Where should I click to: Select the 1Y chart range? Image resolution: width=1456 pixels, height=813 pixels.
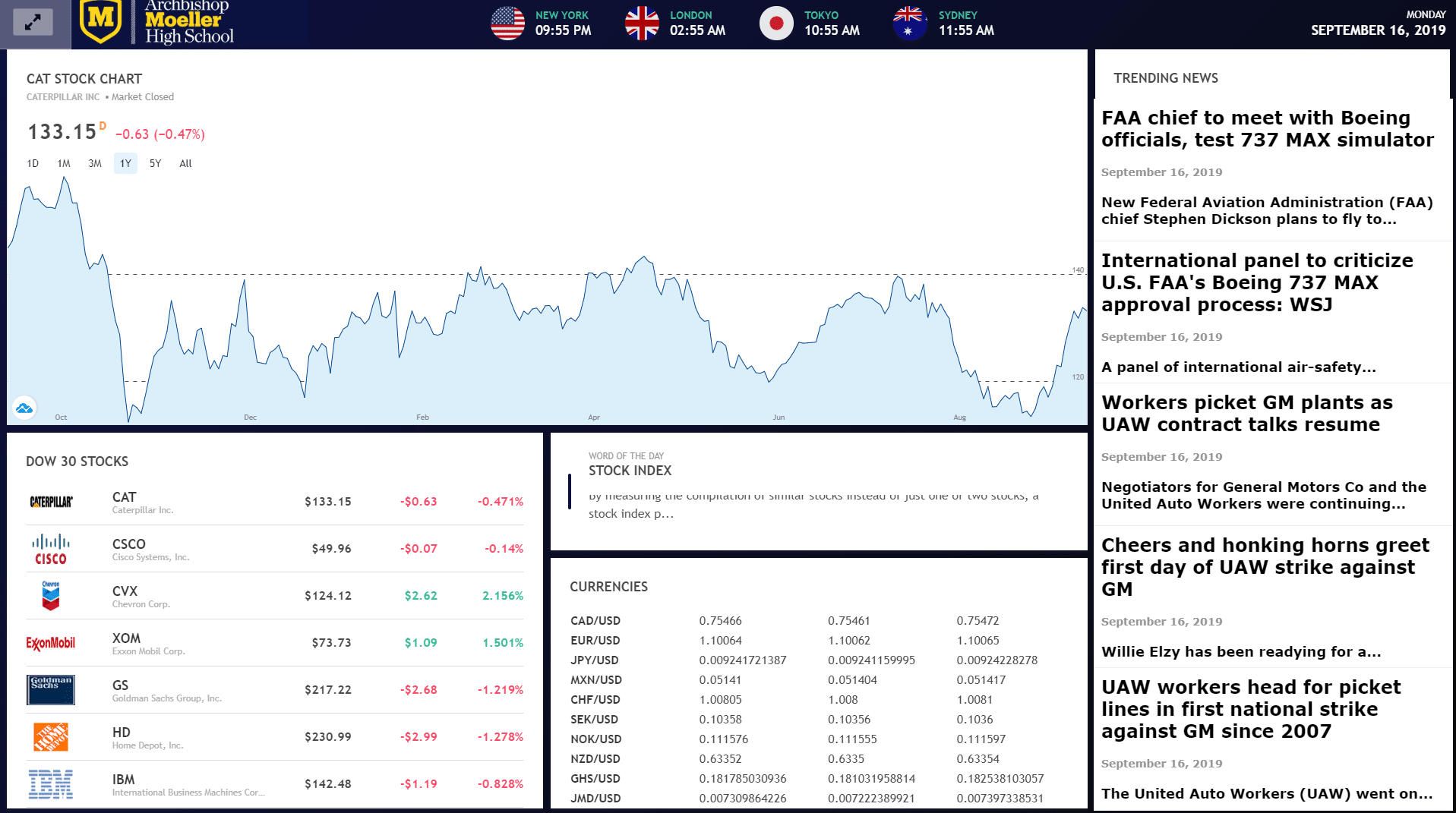pyautogui.click(x=125, y=163)
